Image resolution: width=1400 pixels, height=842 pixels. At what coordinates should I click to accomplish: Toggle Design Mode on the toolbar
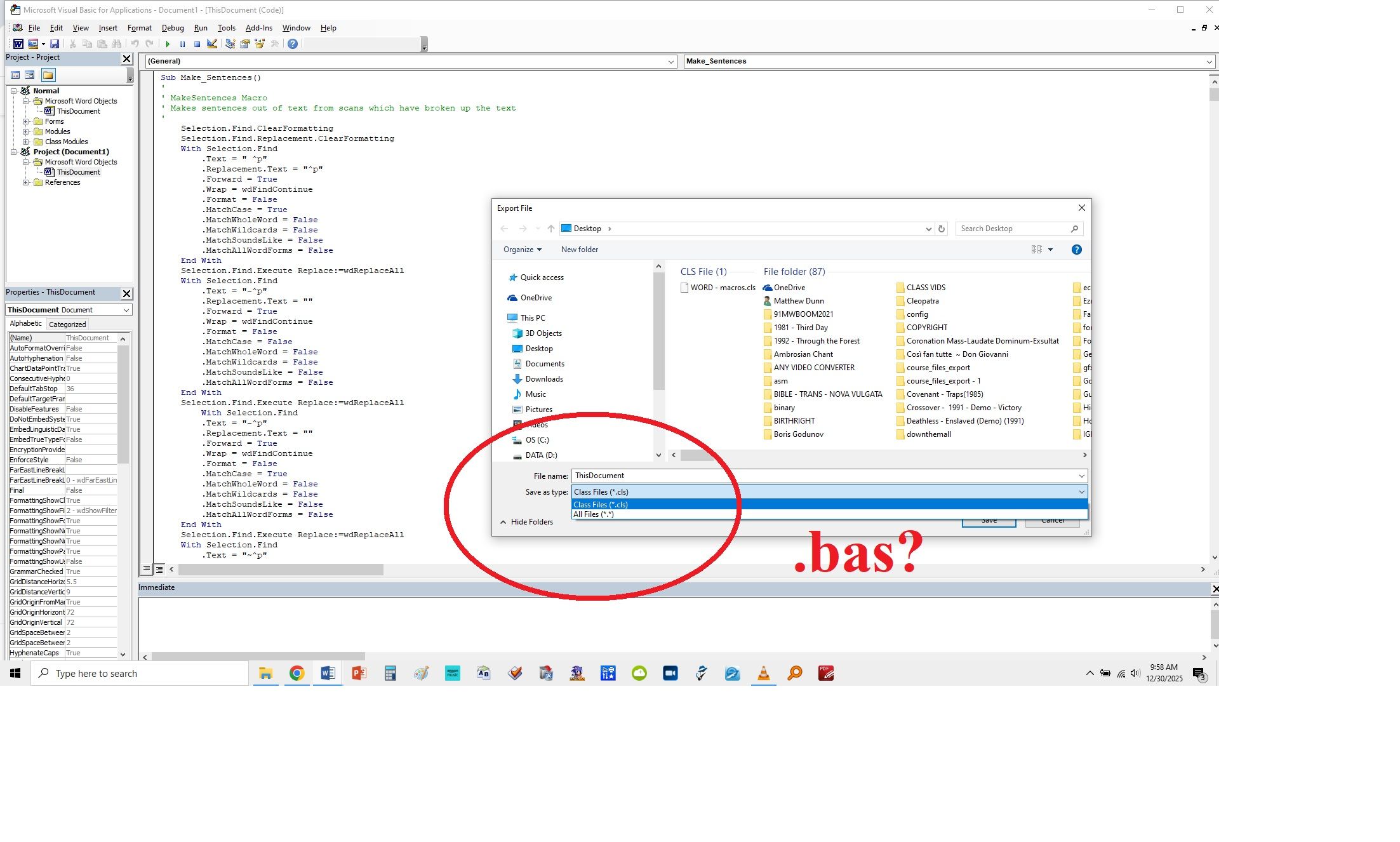(x=212, y=44)
